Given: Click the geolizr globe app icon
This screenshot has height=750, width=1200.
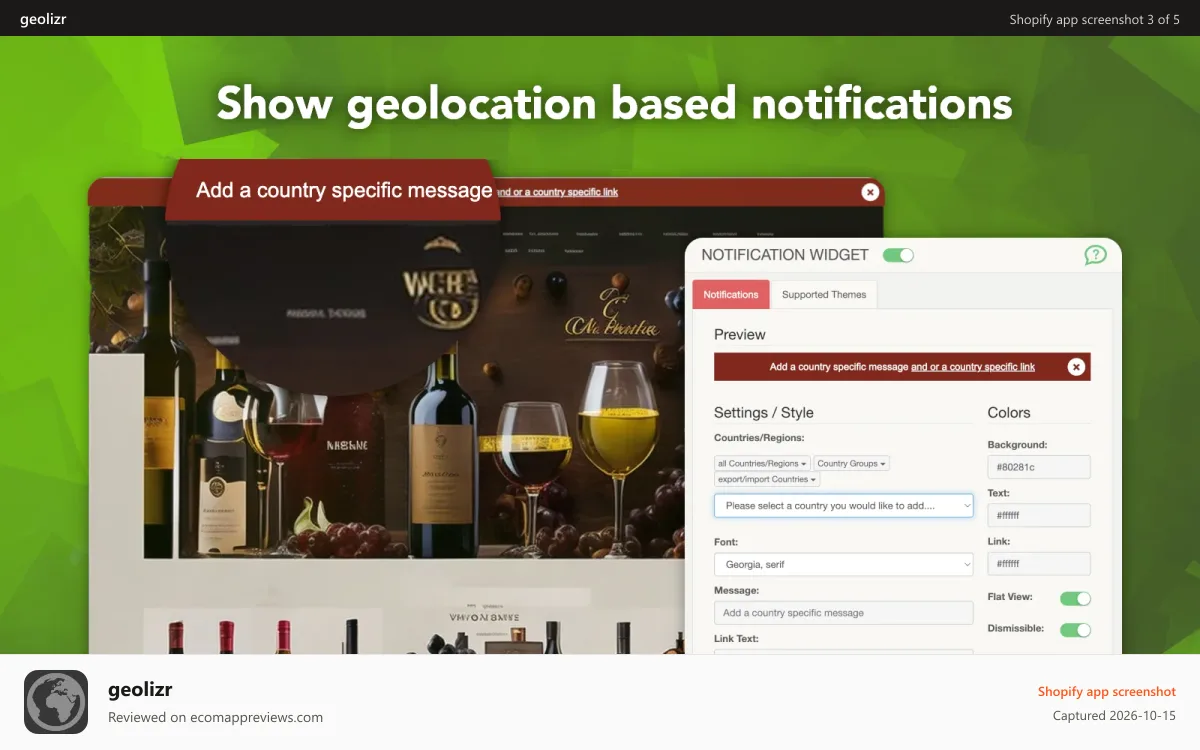Looking at the screenshot, I should tap(56, 702).
